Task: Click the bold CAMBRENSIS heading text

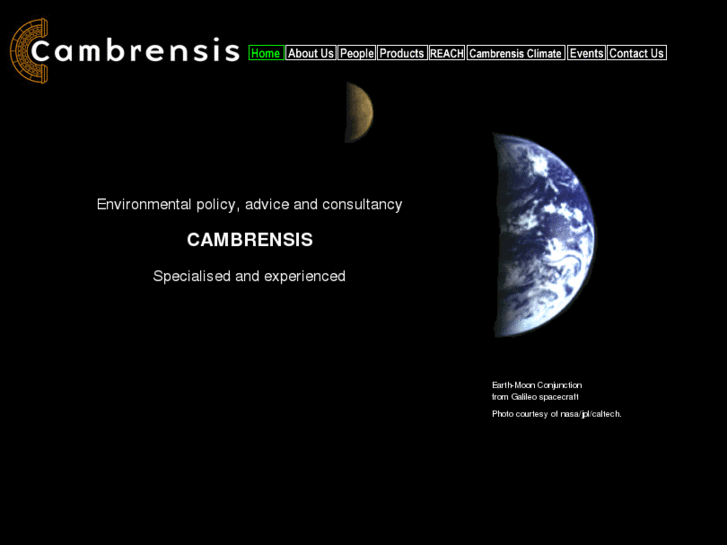Action: coord(250,240)
